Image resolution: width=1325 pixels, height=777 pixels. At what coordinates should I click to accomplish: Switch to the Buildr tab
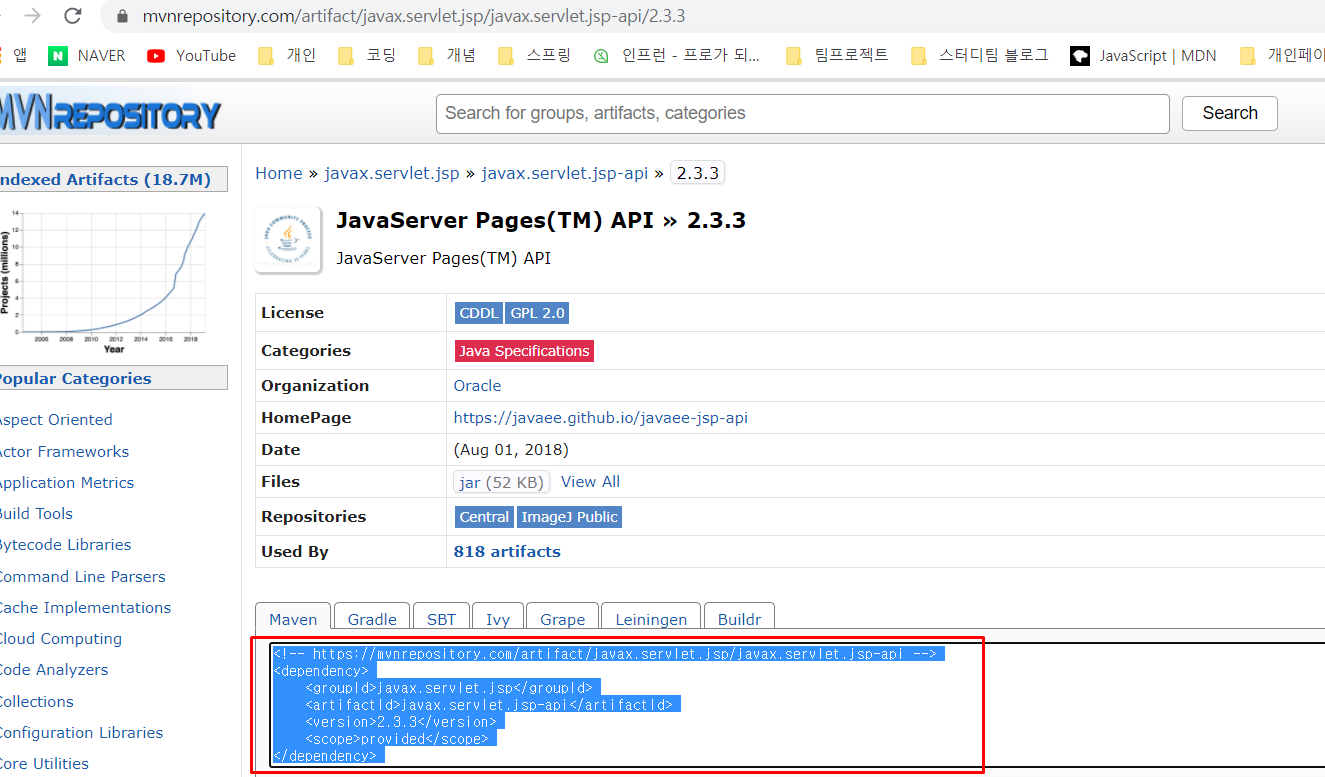click(x=740, y=619)
